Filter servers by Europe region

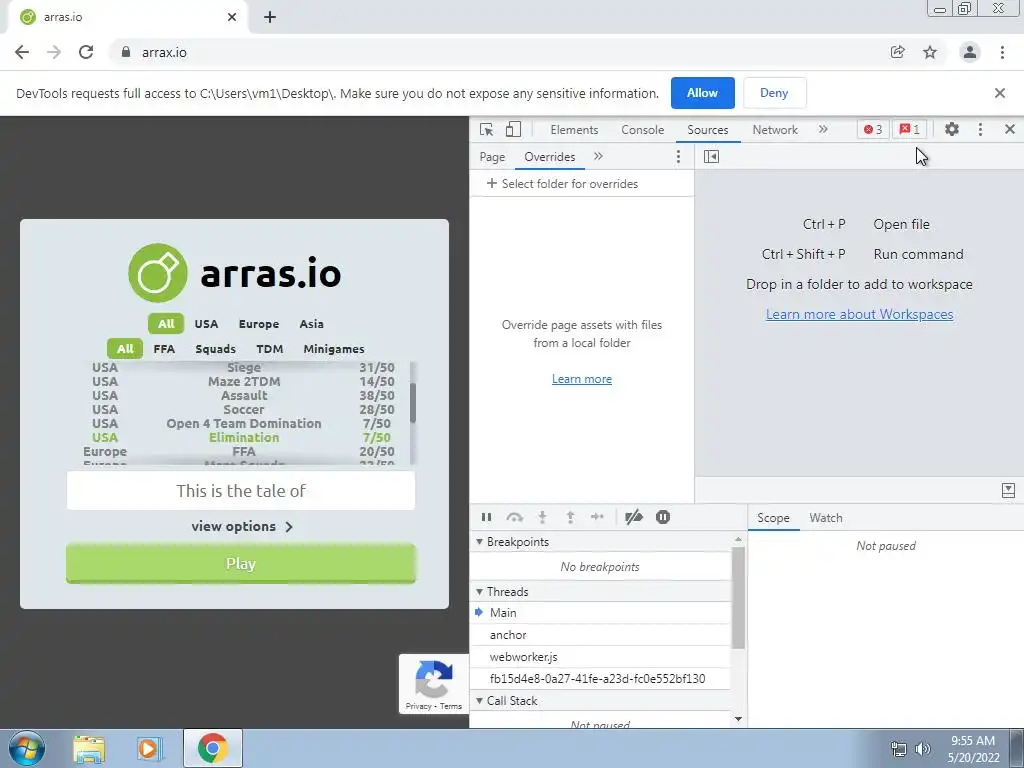(259, 324)
